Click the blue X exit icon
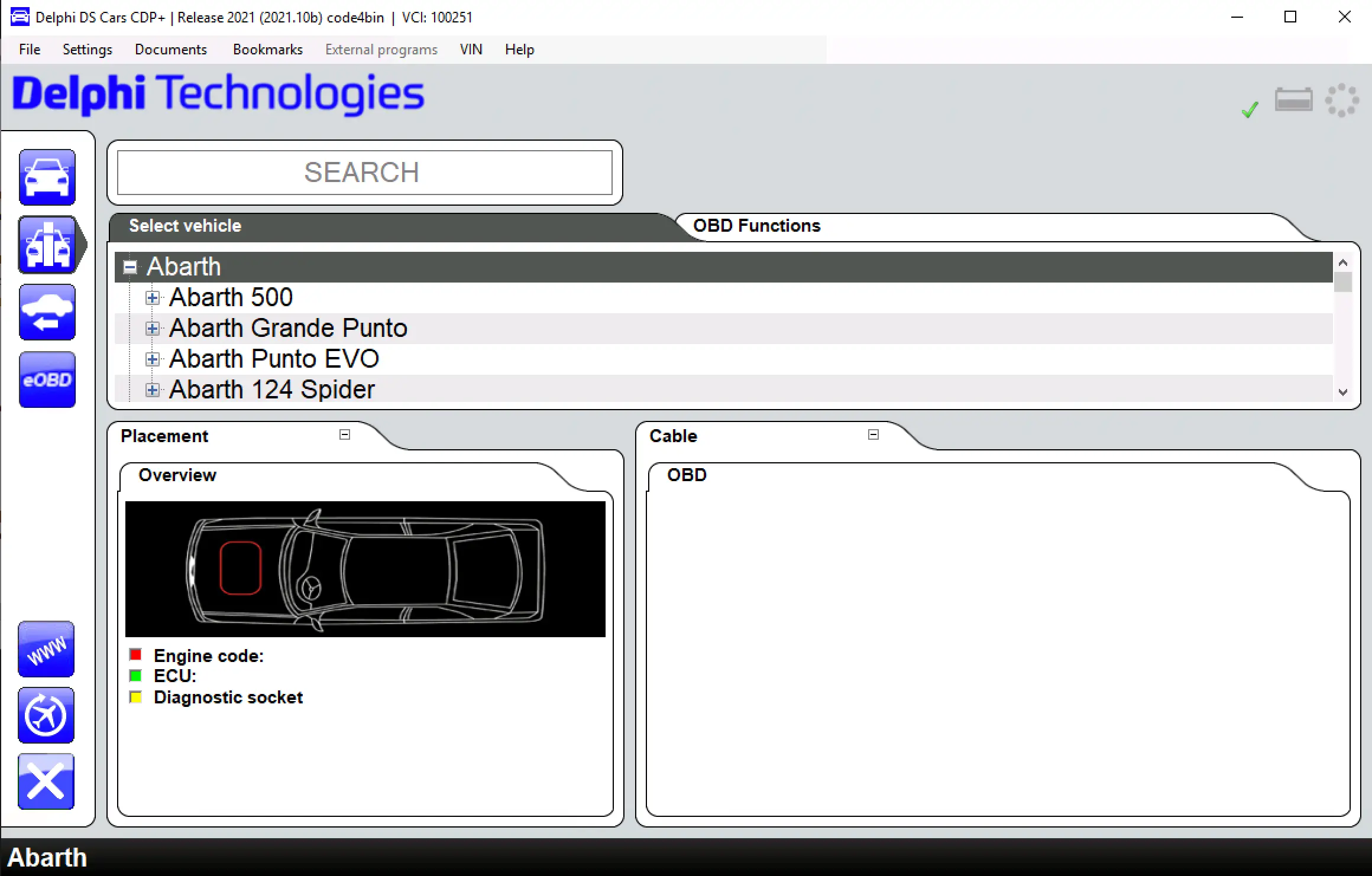 pos(46,781)
